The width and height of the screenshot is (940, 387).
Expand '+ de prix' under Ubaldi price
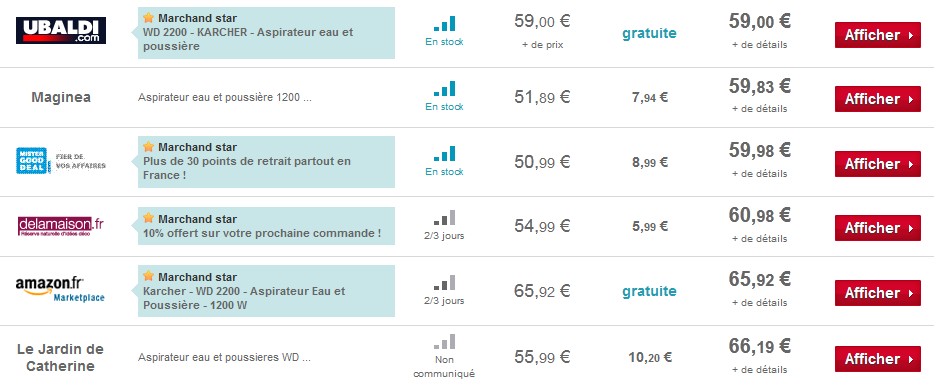click(x=543, y=45)
